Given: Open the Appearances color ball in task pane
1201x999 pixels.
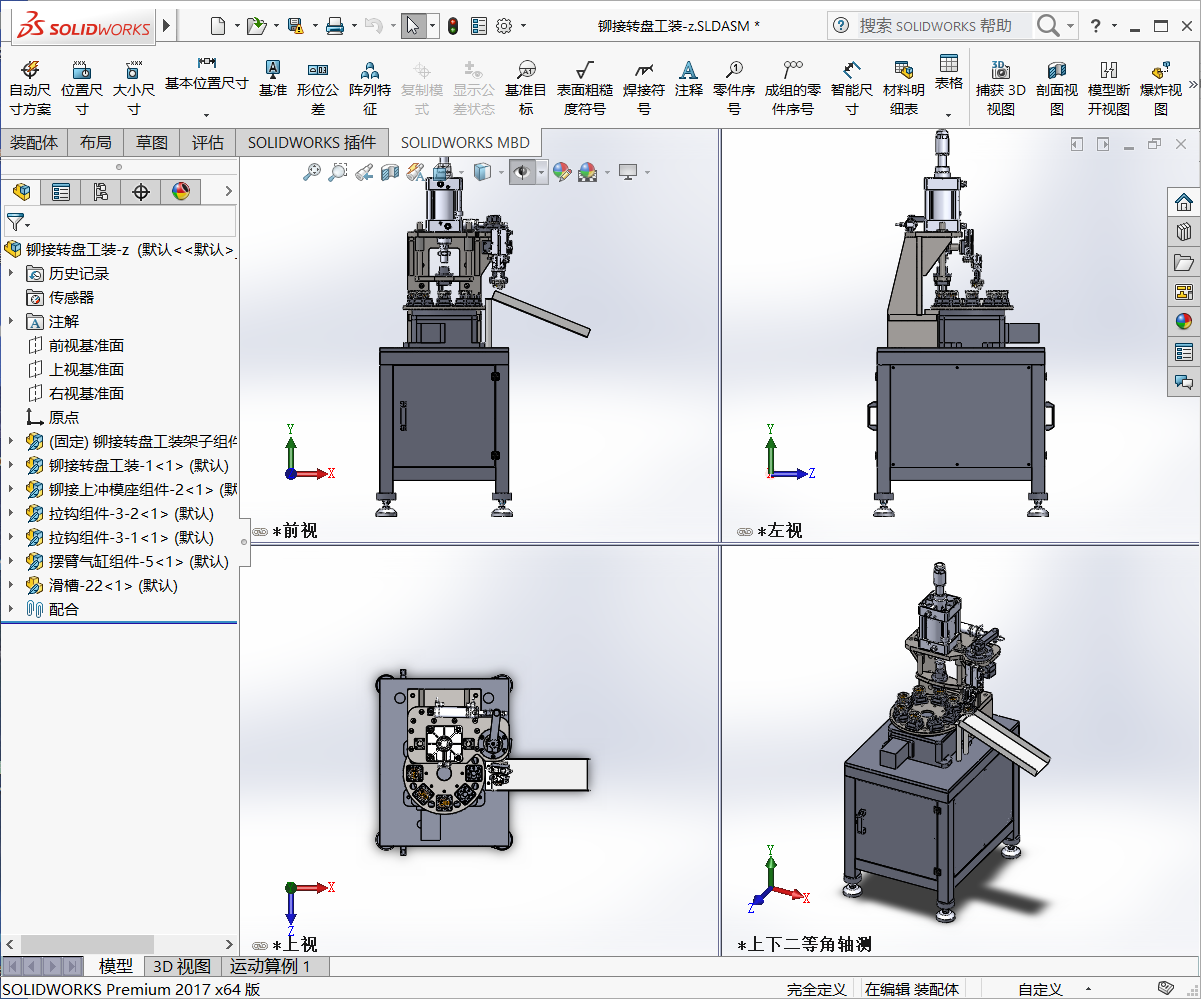Looking at the screenshot, I should point(1184,322).
